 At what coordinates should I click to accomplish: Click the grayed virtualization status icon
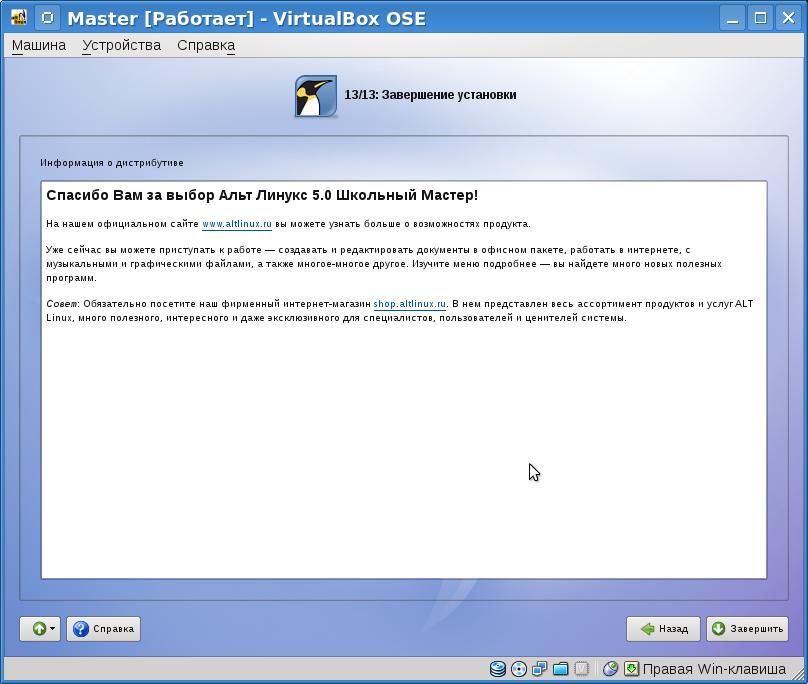[581, 669]
